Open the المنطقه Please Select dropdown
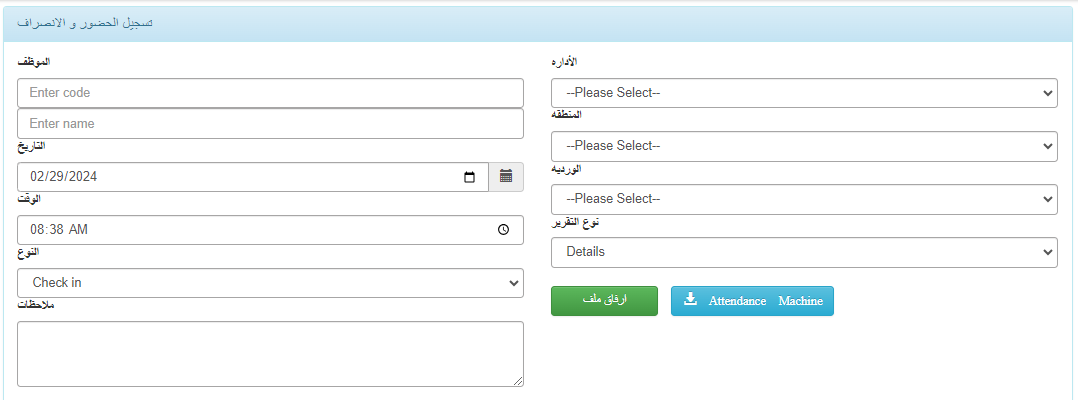The height and width of the screenshot is (400, 1078). (x=804, y=146)
